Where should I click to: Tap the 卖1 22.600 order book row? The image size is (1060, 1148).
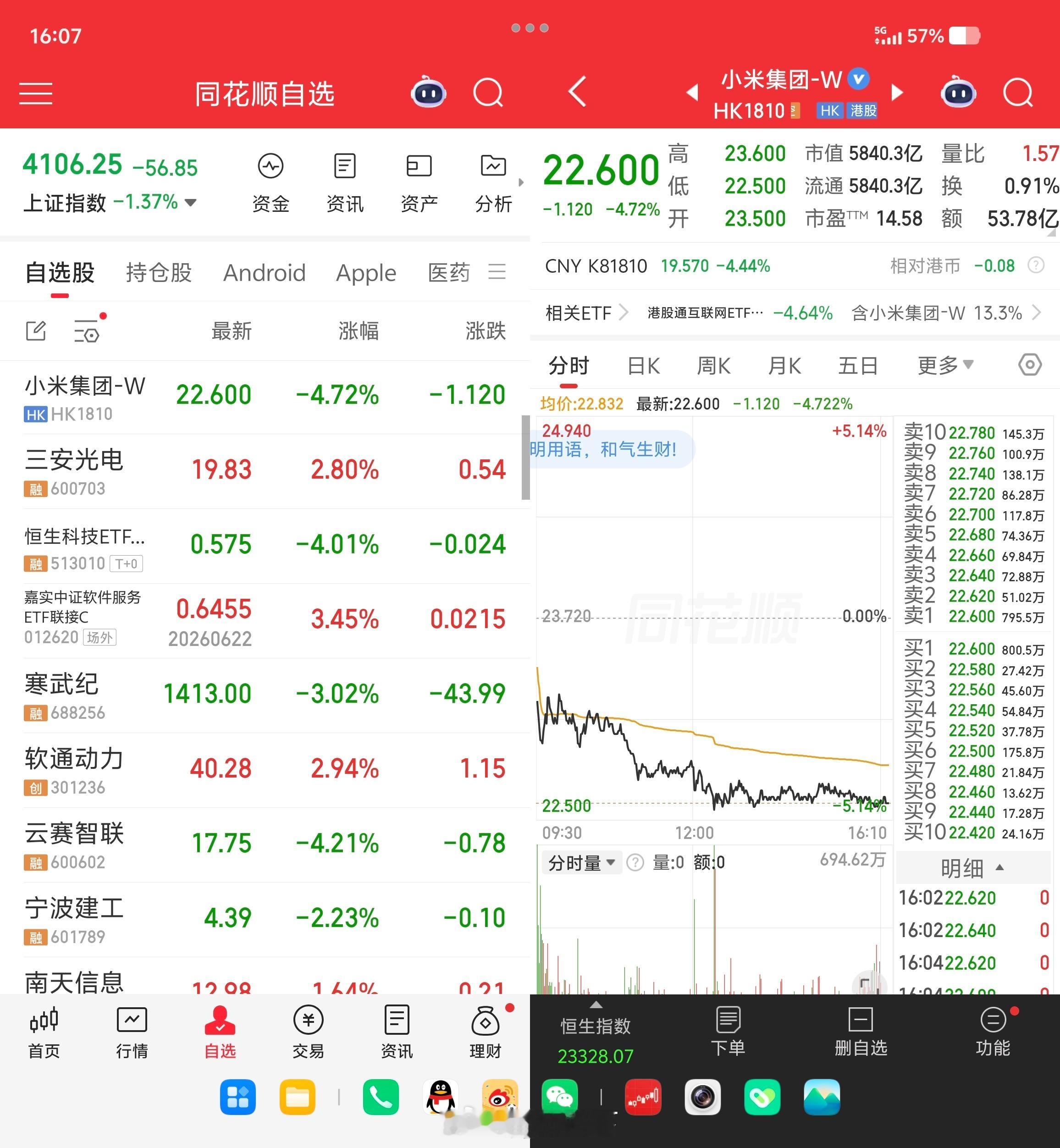point(974,617)
